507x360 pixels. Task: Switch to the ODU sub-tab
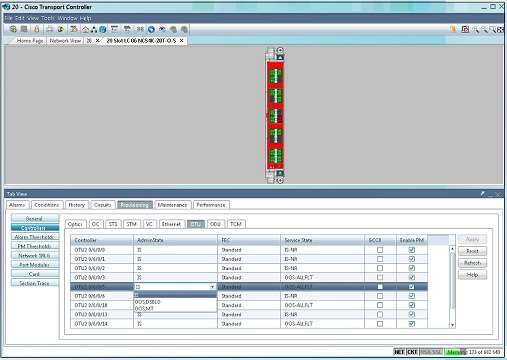(215, 224)
